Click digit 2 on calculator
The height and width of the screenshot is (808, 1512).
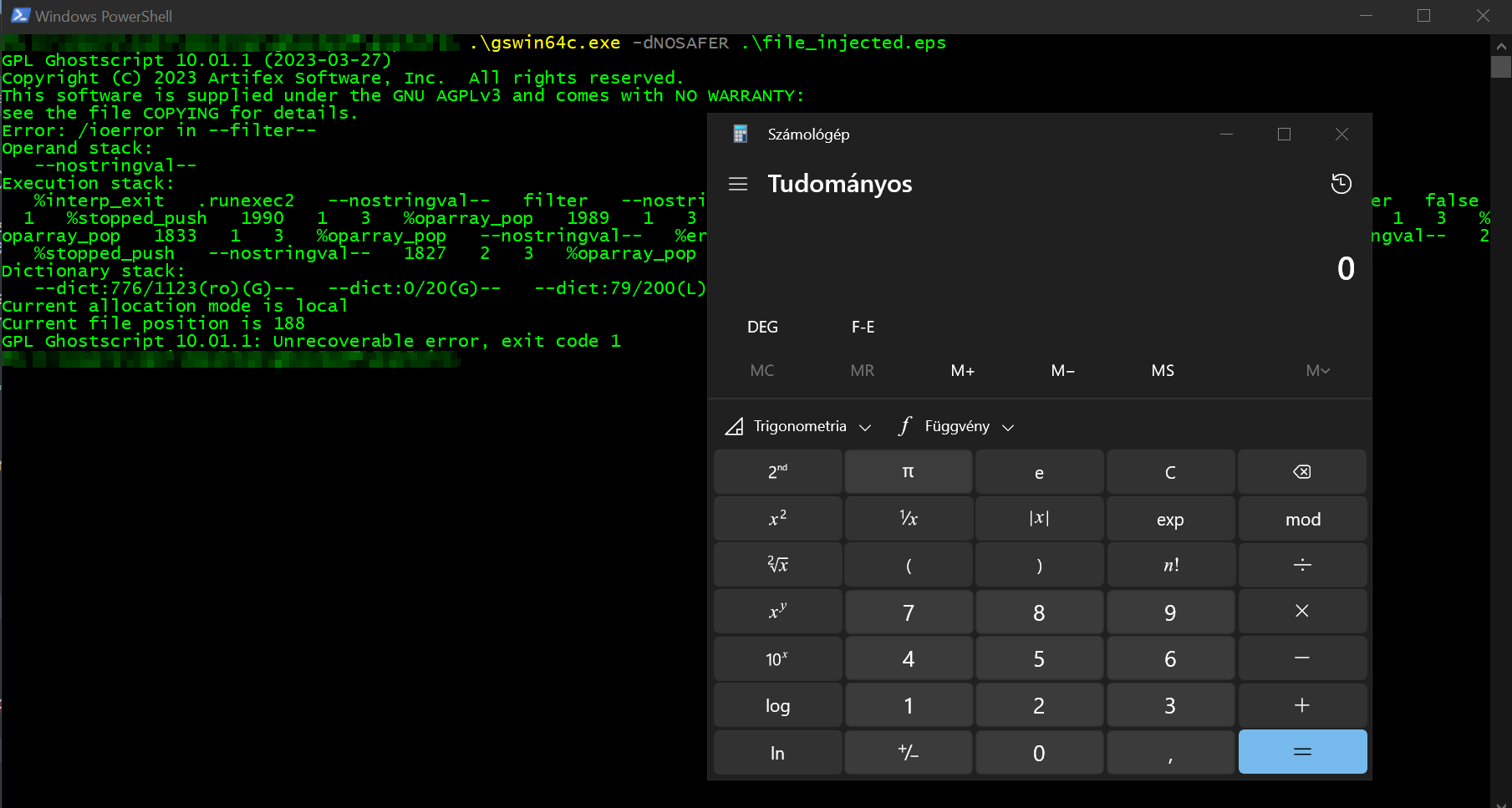coord(1039,705)
